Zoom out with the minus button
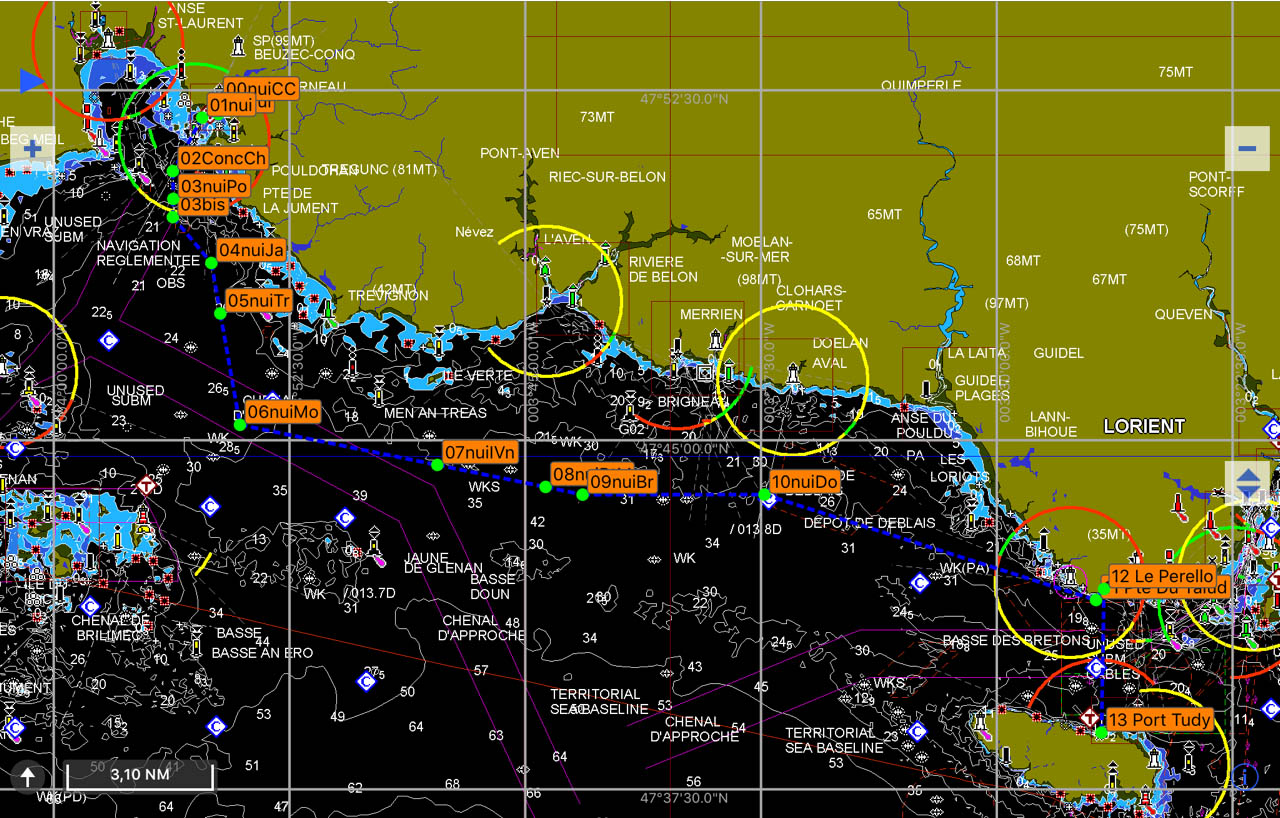Image resolution: width=1280 pixels, height=818 pixels. point(1247,149)
